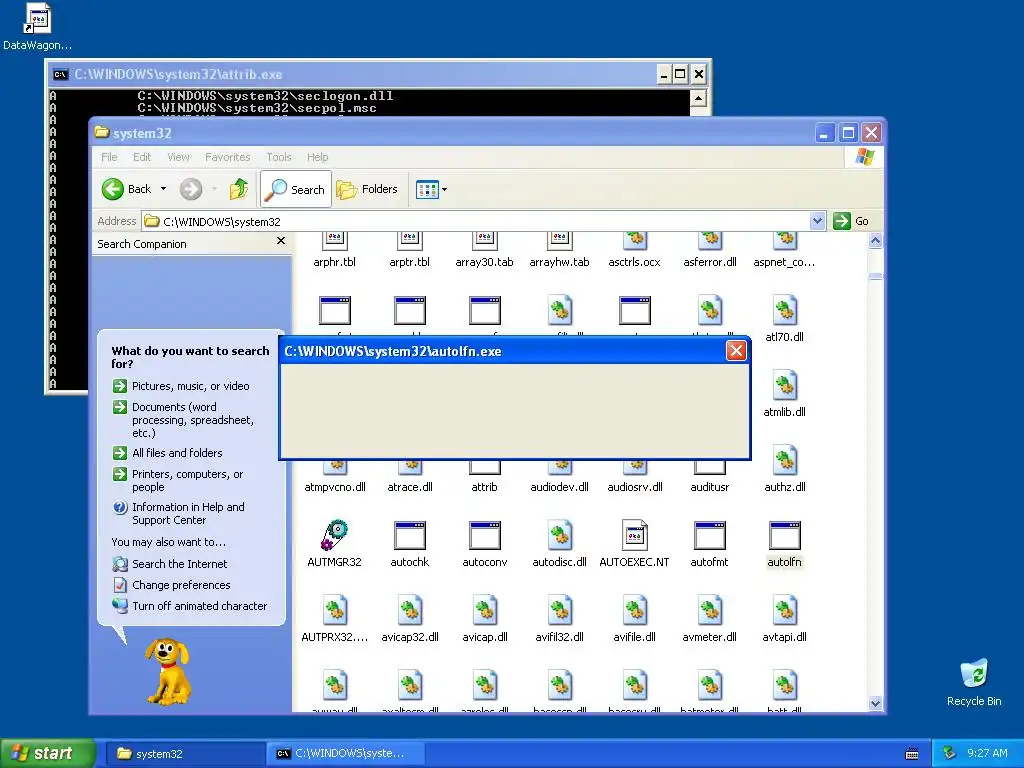Select the authz.dll file icon
The image size is (1024, 768).
point(784,460)
